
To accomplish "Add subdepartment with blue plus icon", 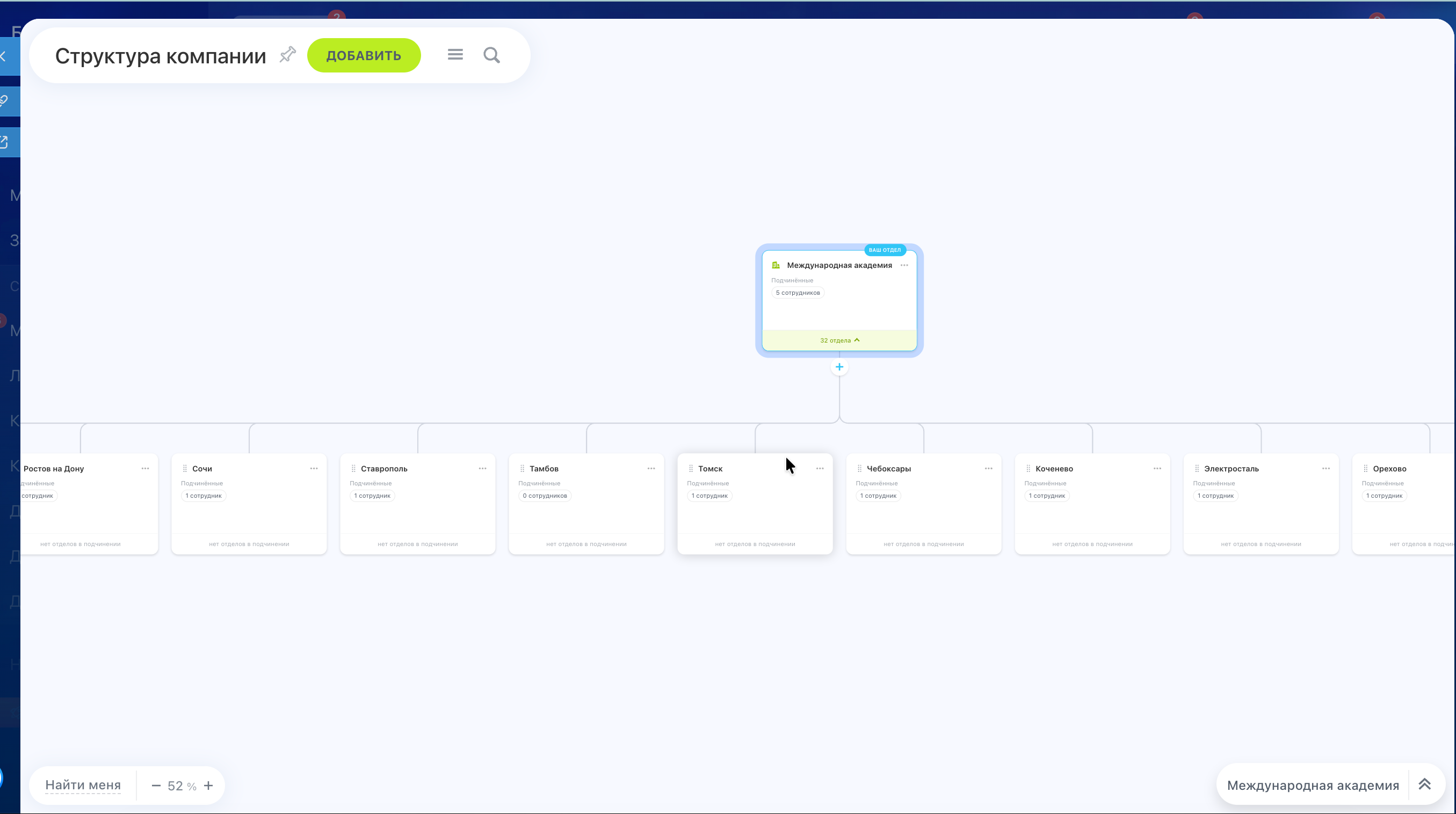I will [x=839, y=367].
